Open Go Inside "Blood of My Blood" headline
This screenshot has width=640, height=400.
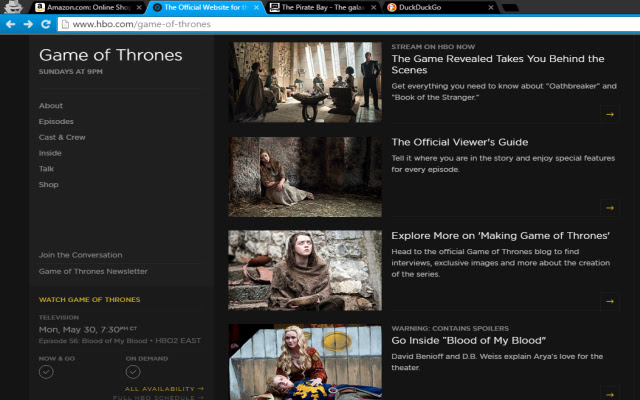(469, 340)
